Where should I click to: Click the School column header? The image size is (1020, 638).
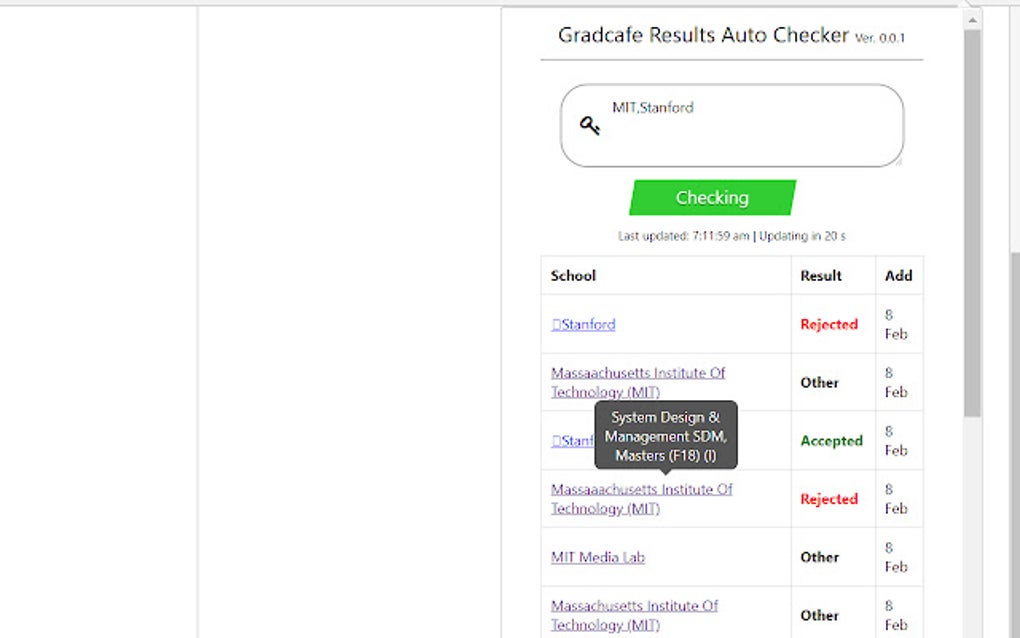[573, 275]
